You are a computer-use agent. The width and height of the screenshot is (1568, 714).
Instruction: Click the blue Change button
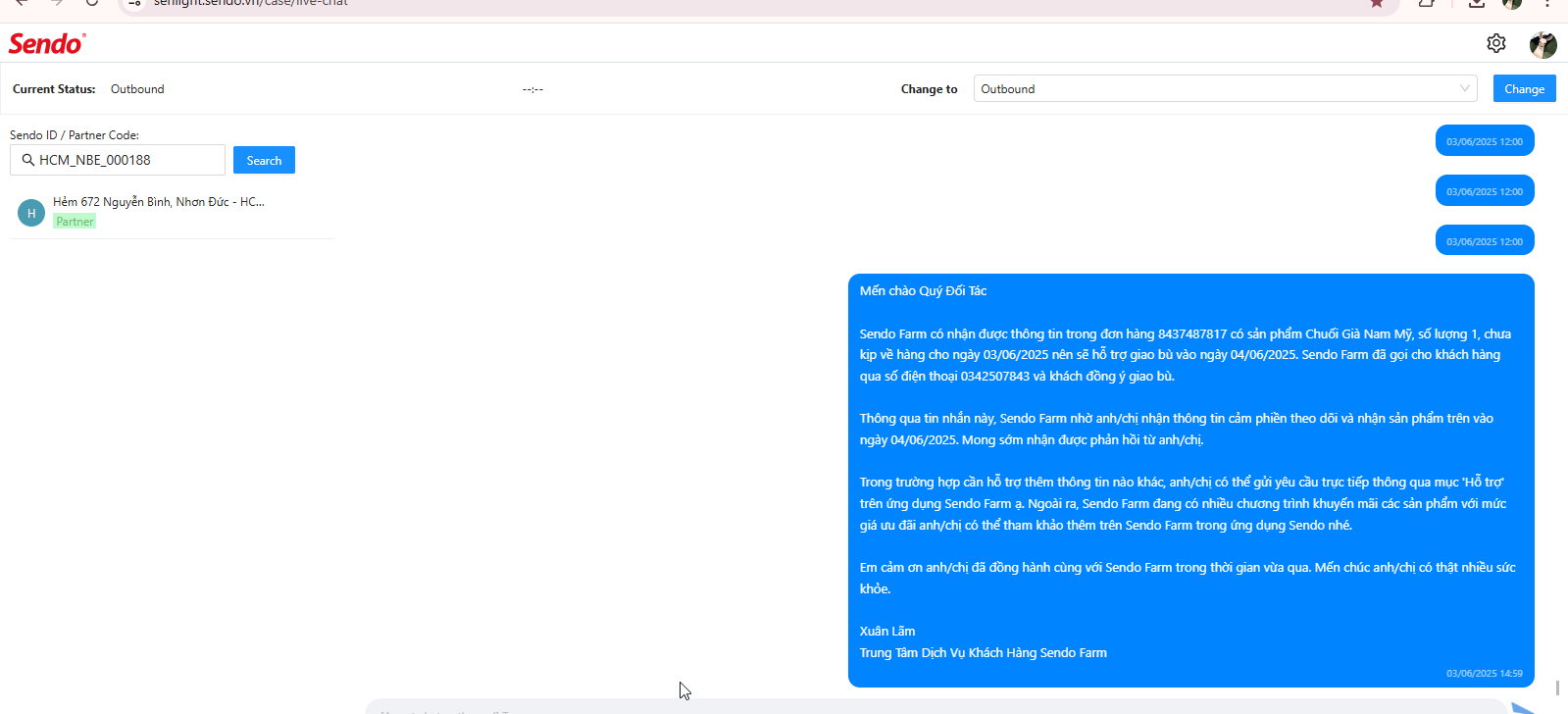click(x=1524, y=88)
